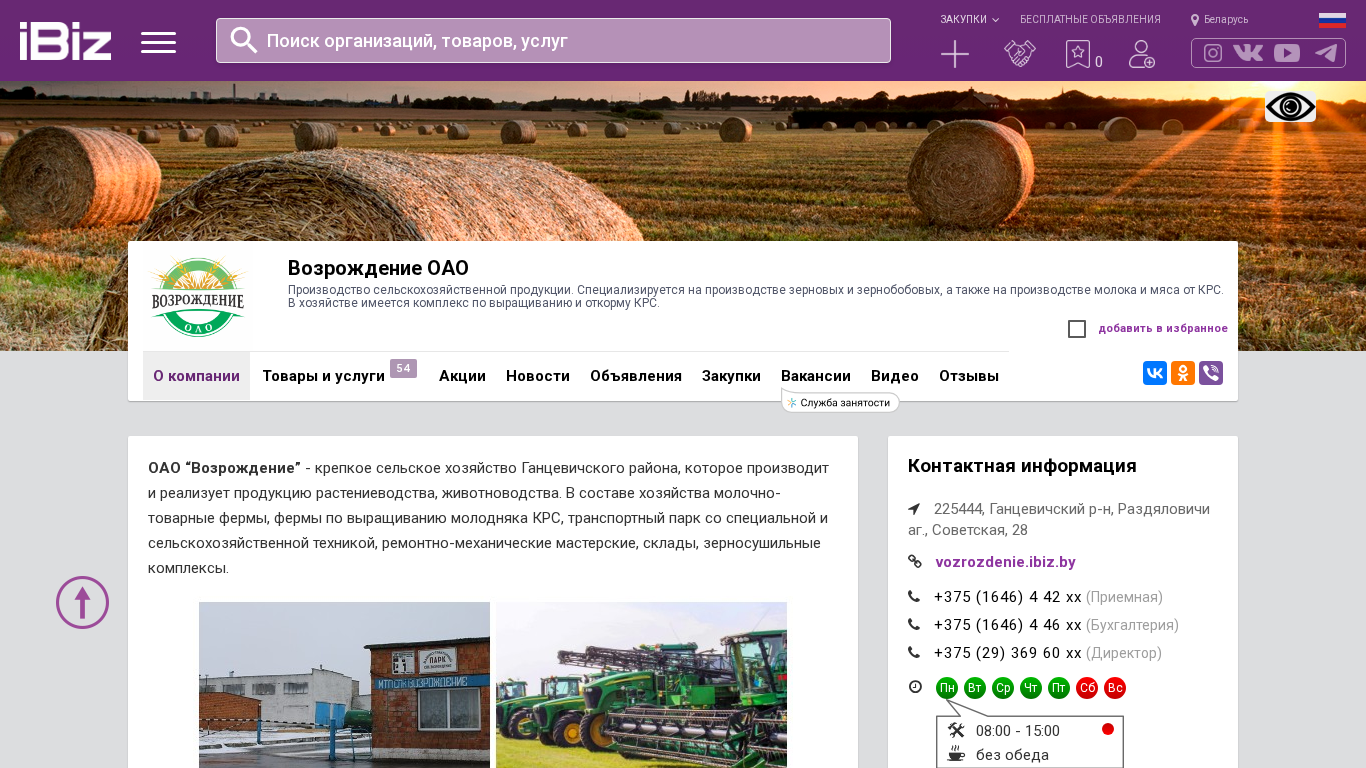Click the plus add icon in header
1366x768 pixels.
click(x=955, y=54)
